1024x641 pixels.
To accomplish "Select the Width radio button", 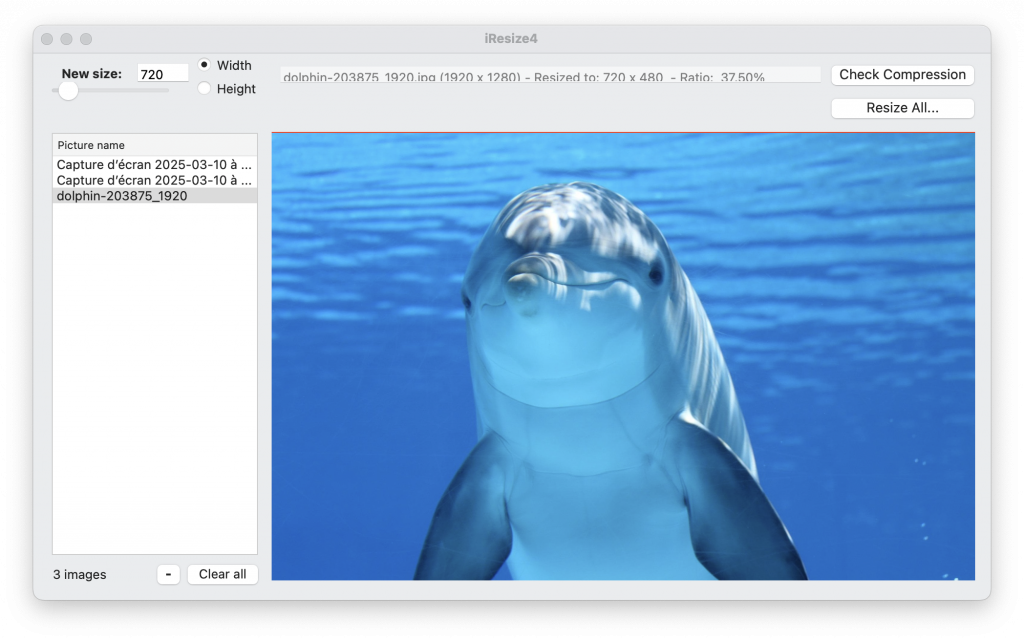I will [x=204, y=65].
